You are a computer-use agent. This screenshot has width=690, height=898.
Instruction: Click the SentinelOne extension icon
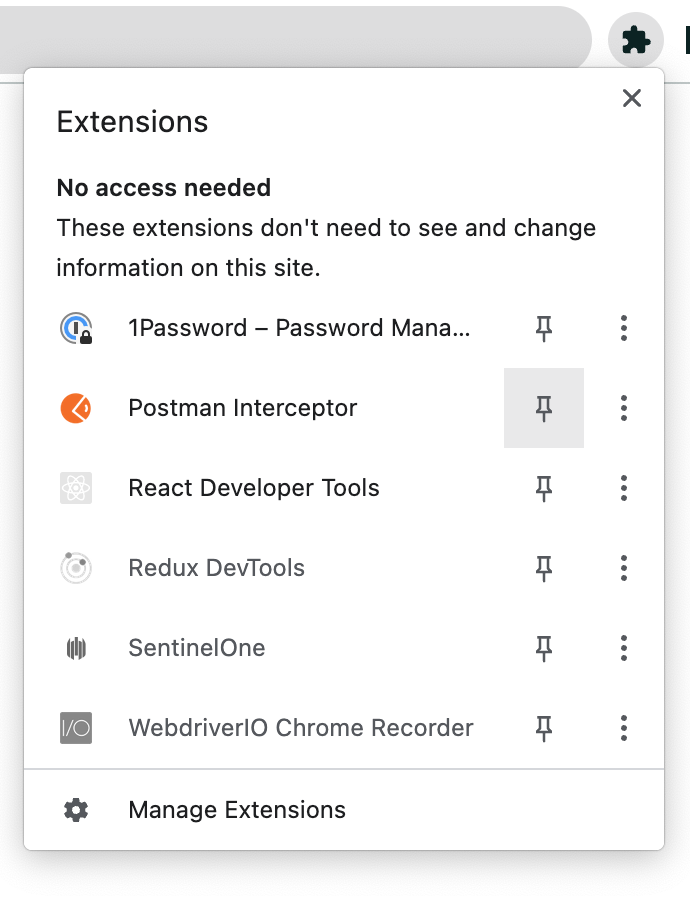[76, 648]
